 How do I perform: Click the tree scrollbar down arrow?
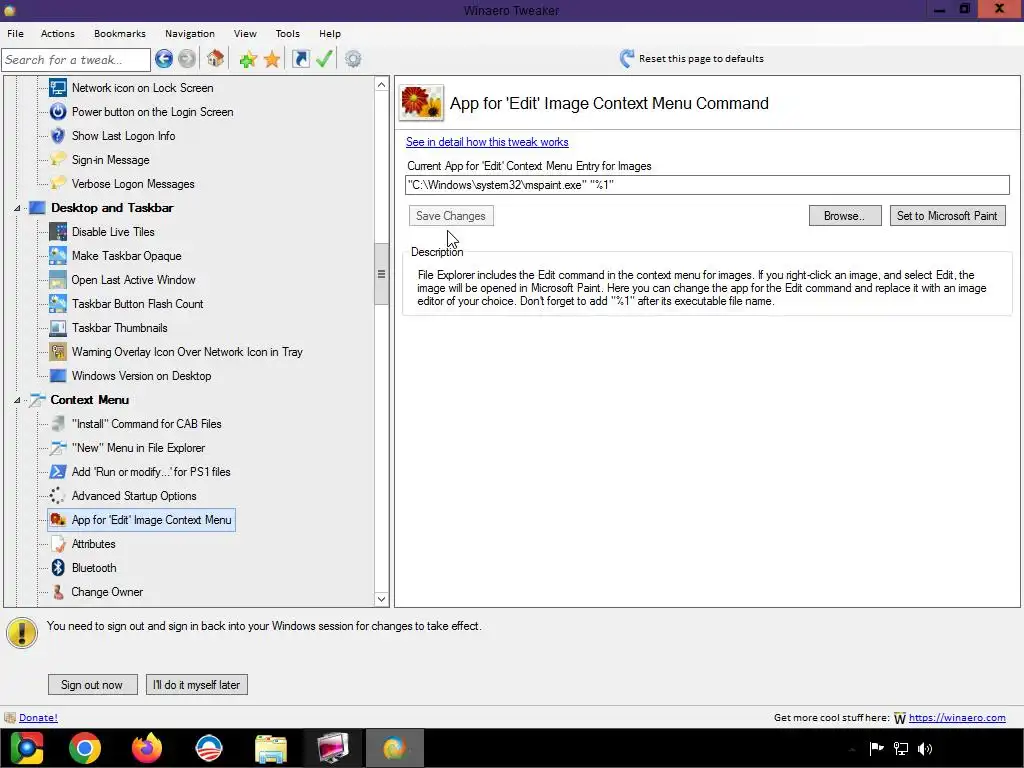point(381,599)
